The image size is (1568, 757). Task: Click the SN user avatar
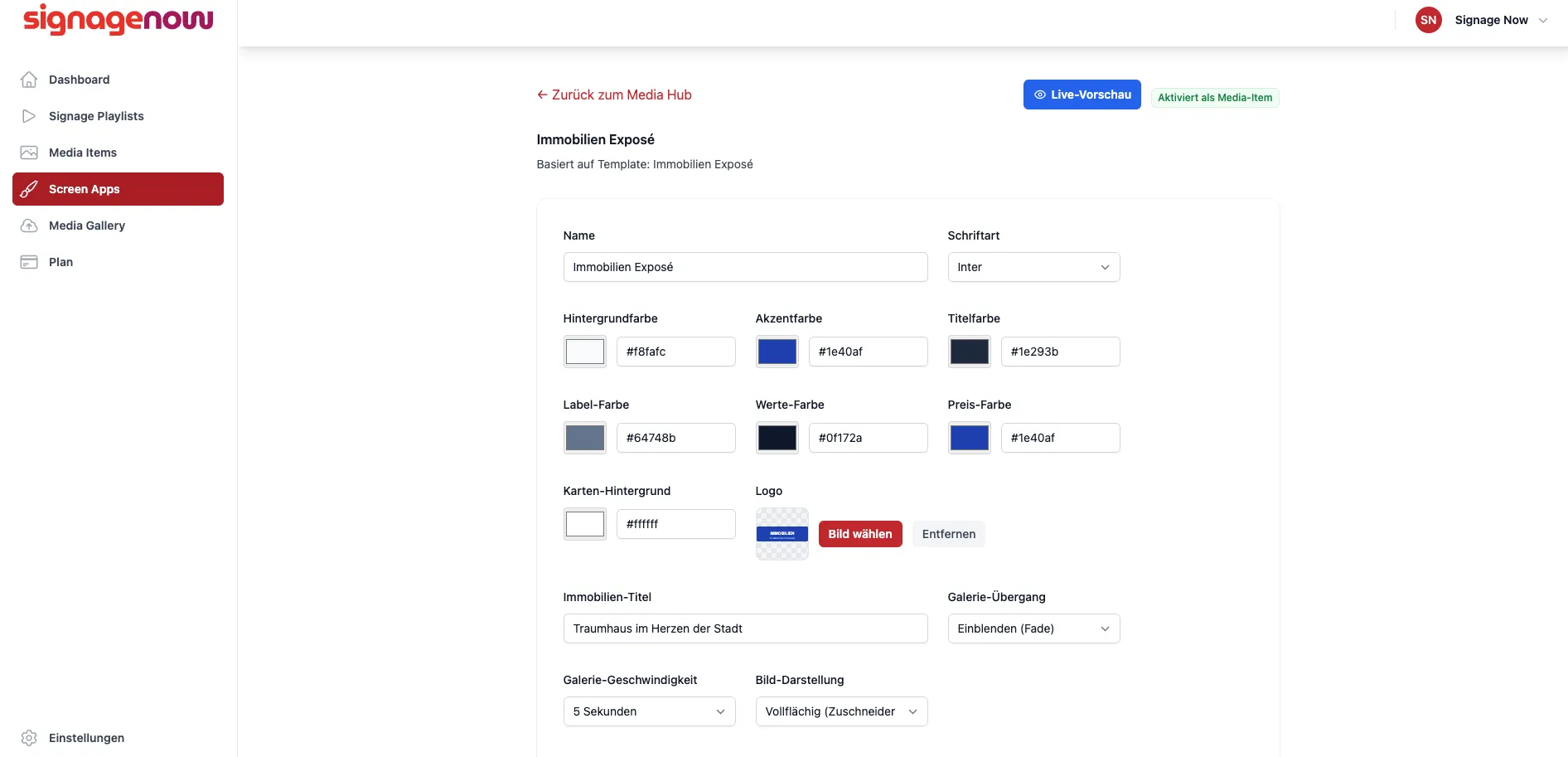click(x=1429, y=20)
